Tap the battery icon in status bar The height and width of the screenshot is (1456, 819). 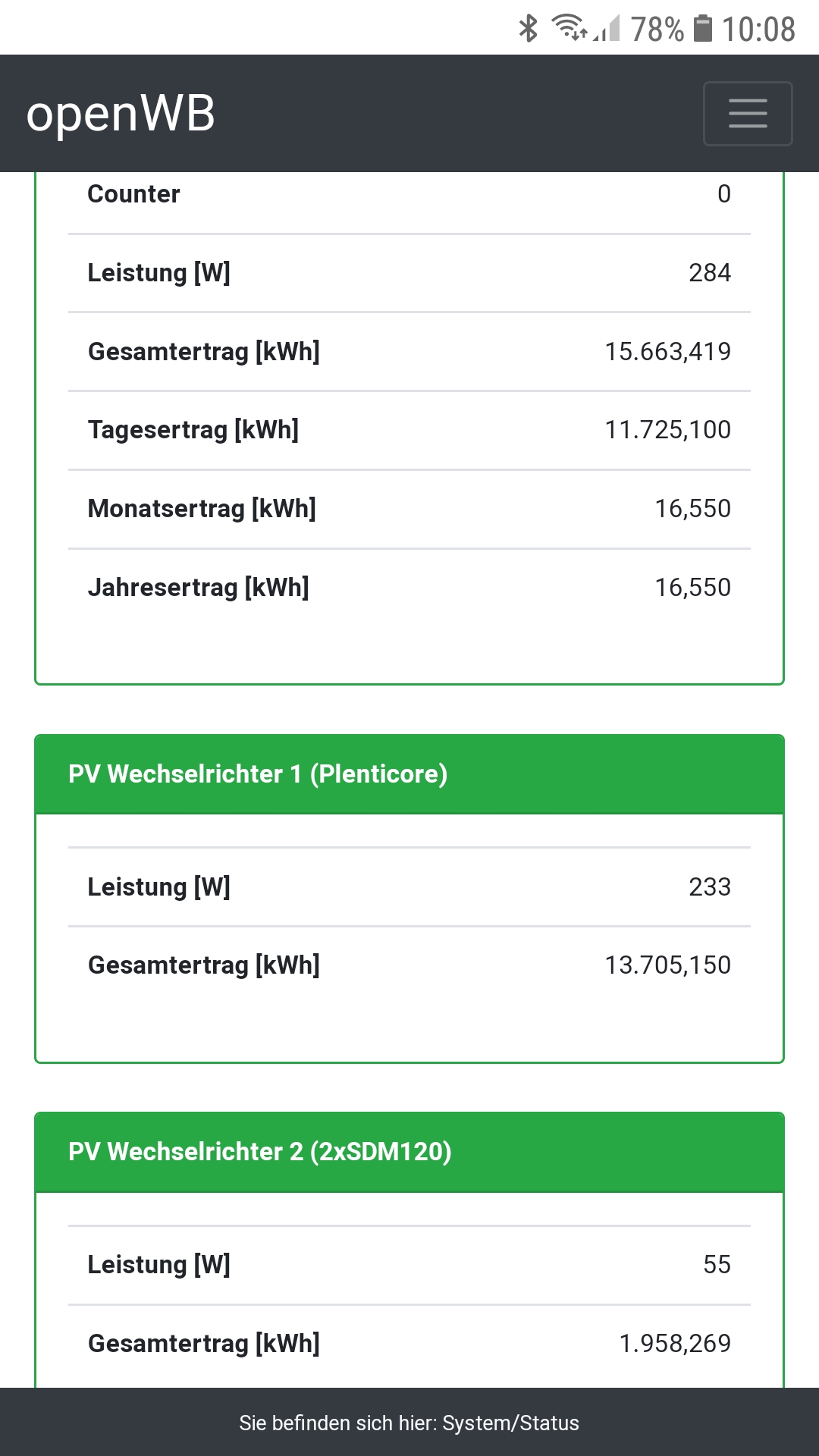[704, 29]
